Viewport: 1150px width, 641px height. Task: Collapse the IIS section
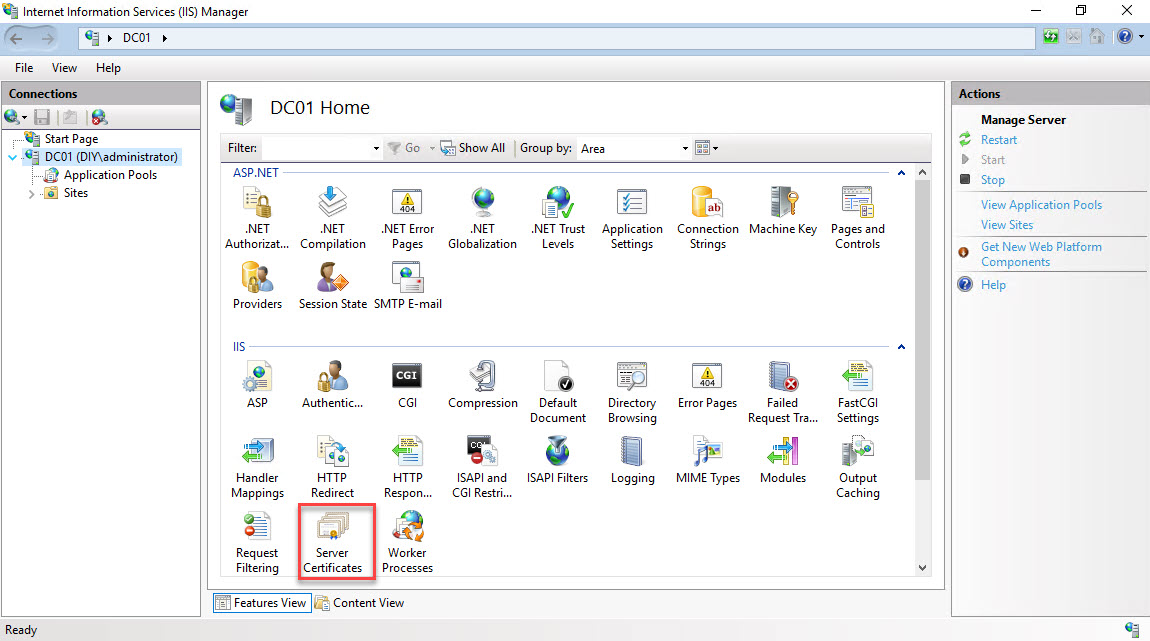pyautogui.click(x=901, y=347)
